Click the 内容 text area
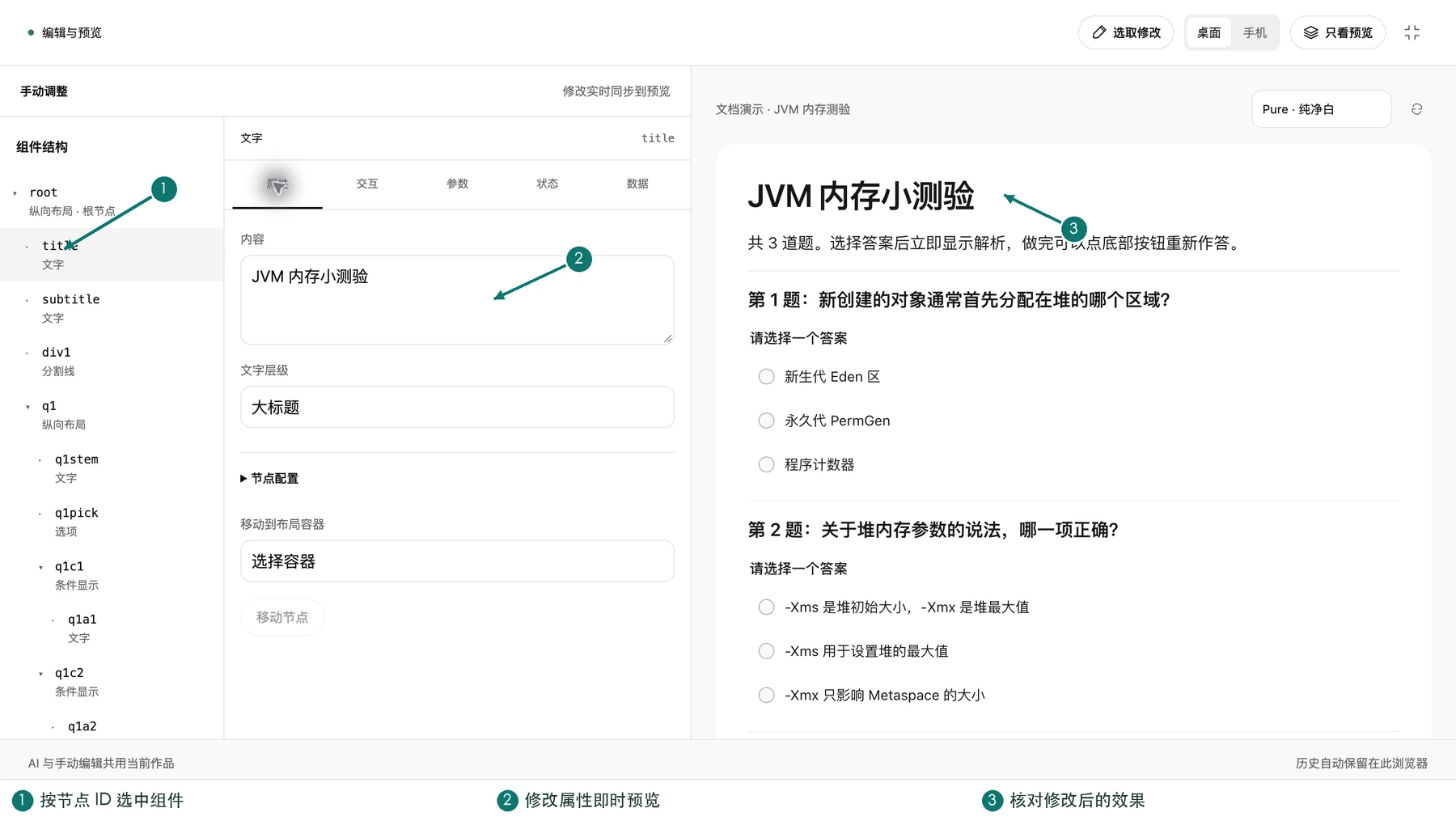 click(x=457, y=300)
